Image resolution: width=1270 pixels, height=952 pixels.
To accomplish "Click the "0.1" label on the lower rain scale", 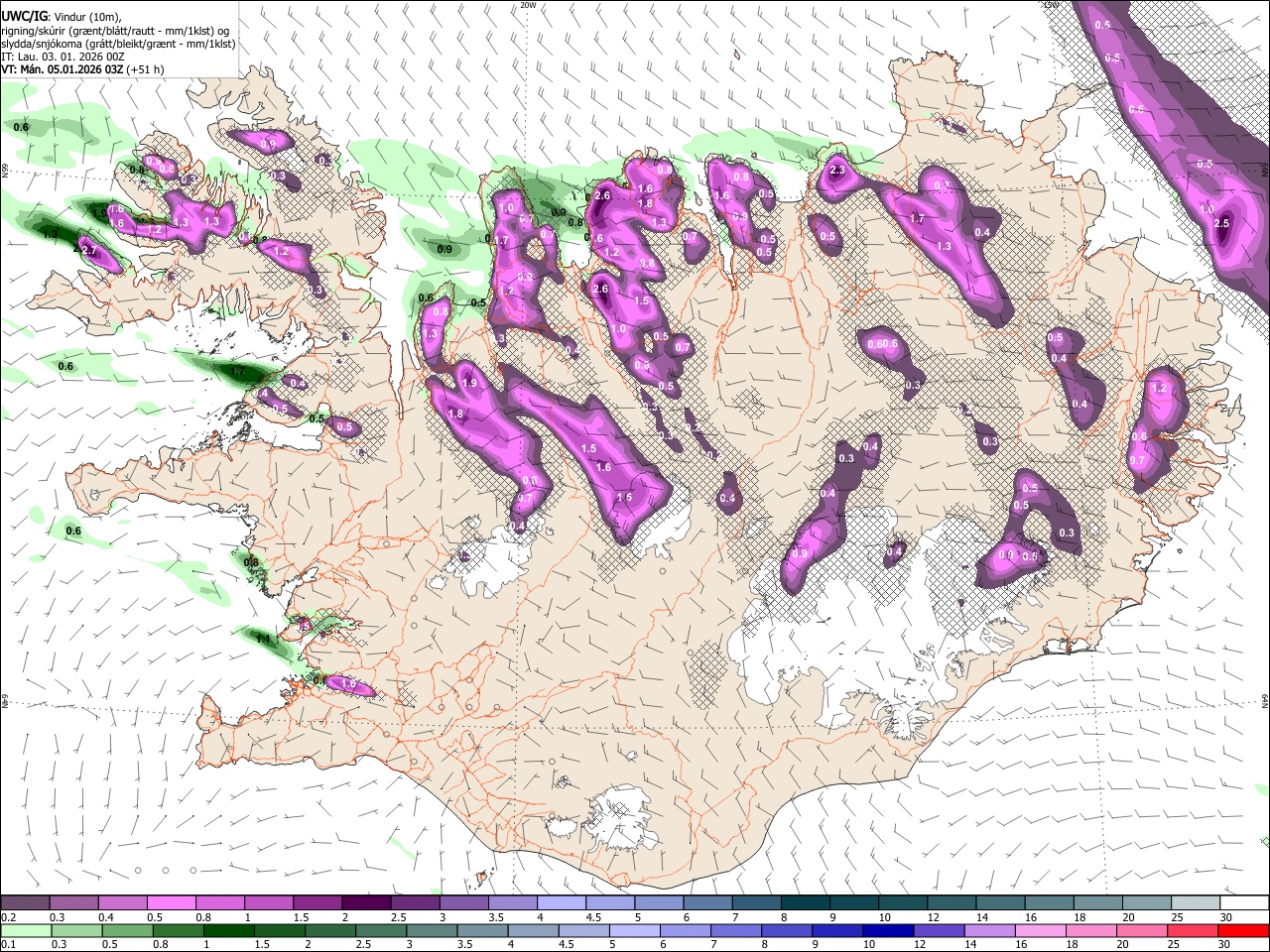I will click(x=9, y=945).
